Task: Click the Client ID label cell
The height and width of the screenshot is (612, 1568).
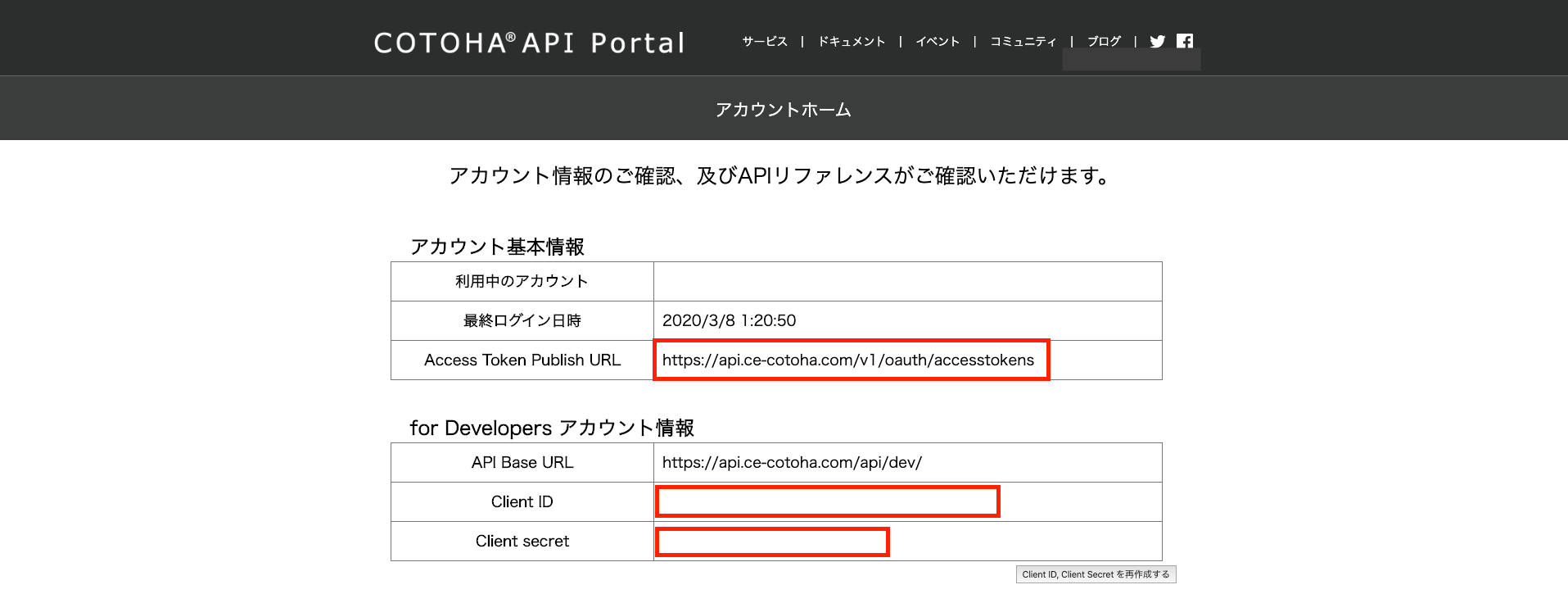Action: pos(522,502)
